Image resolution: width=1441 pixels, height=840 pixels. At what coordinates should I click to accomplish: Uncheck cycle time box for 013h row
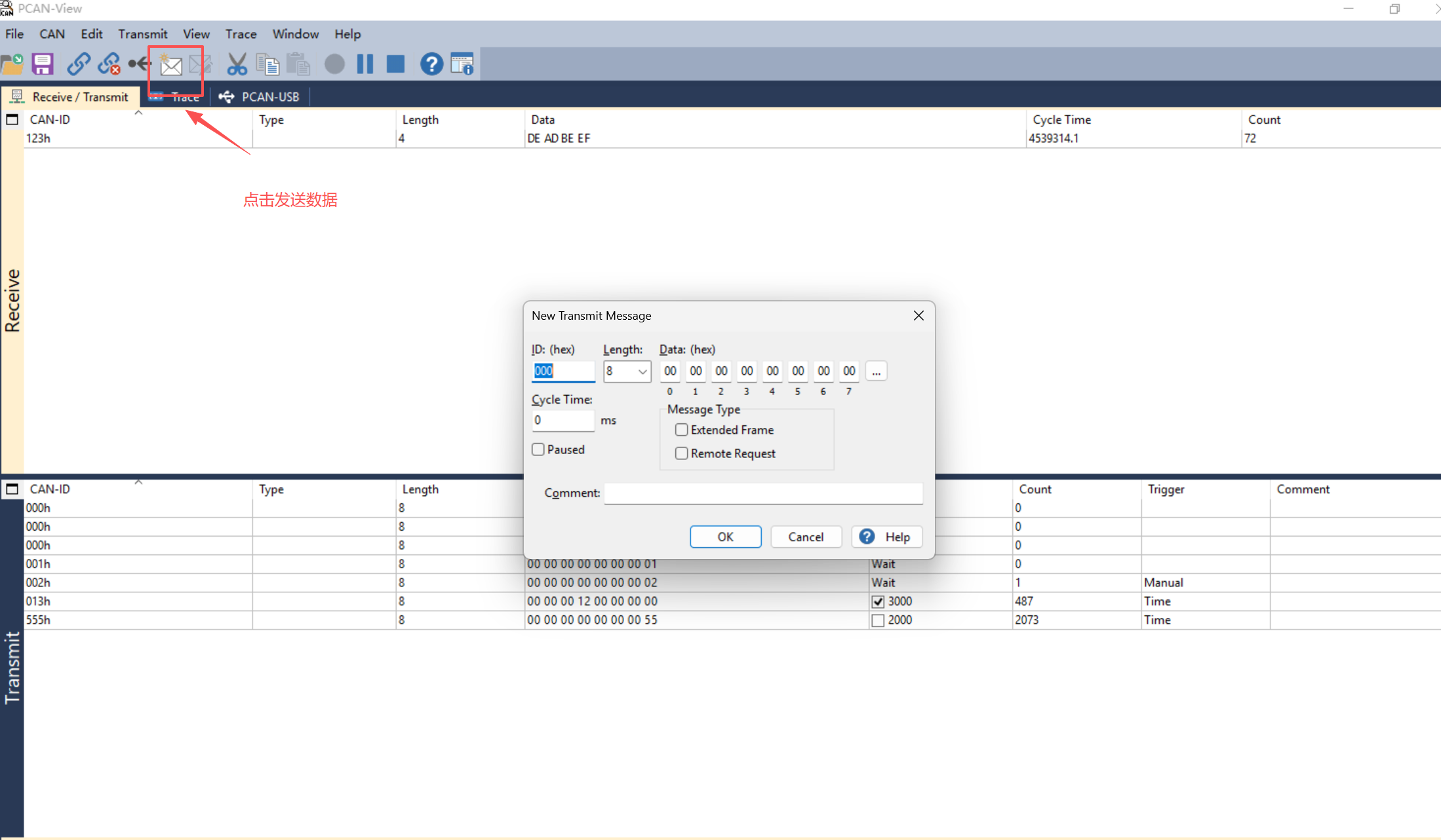tap(878, 601)
